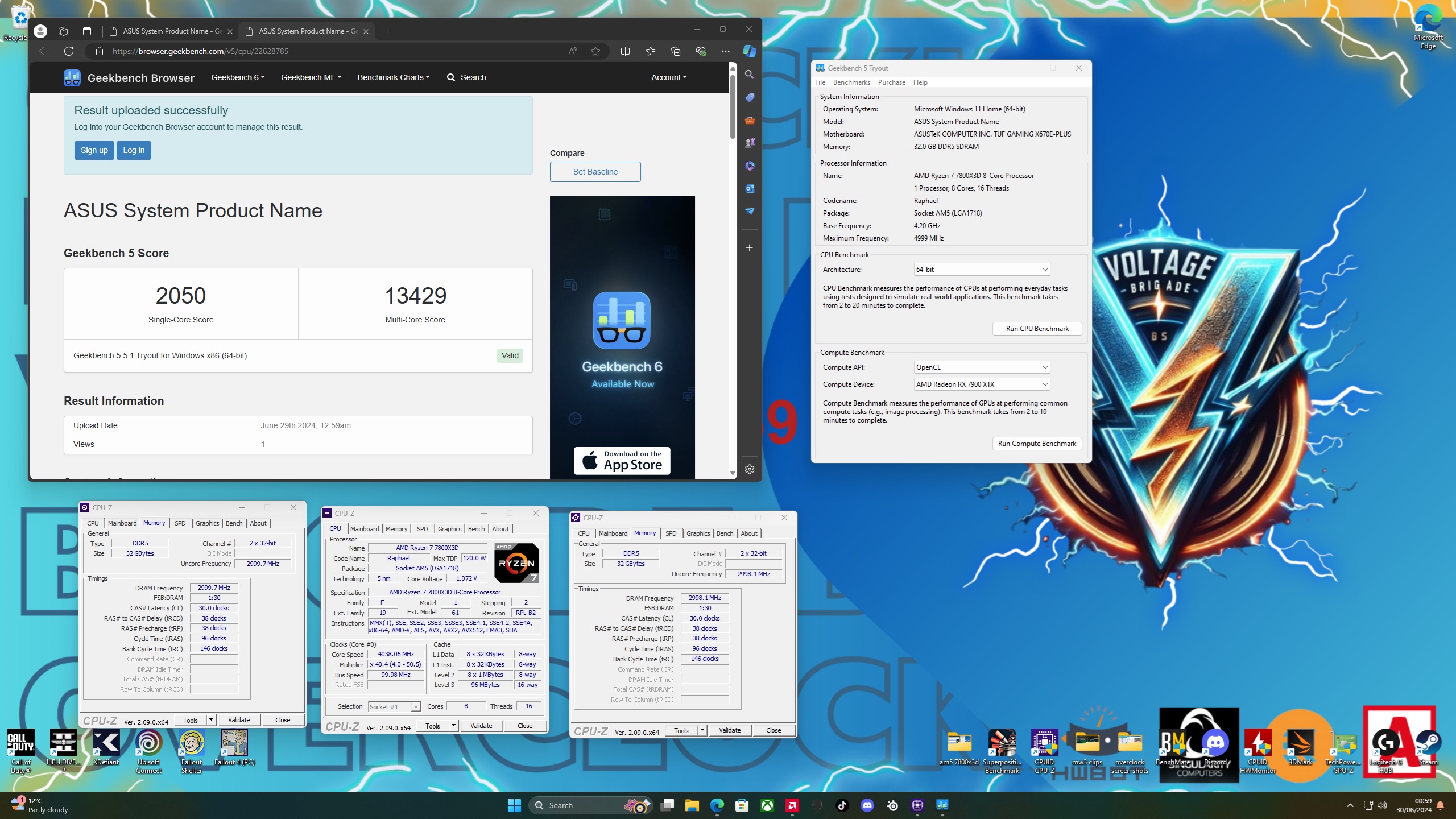Show hidden system tray icons chevron

[x=1350, y=805]
